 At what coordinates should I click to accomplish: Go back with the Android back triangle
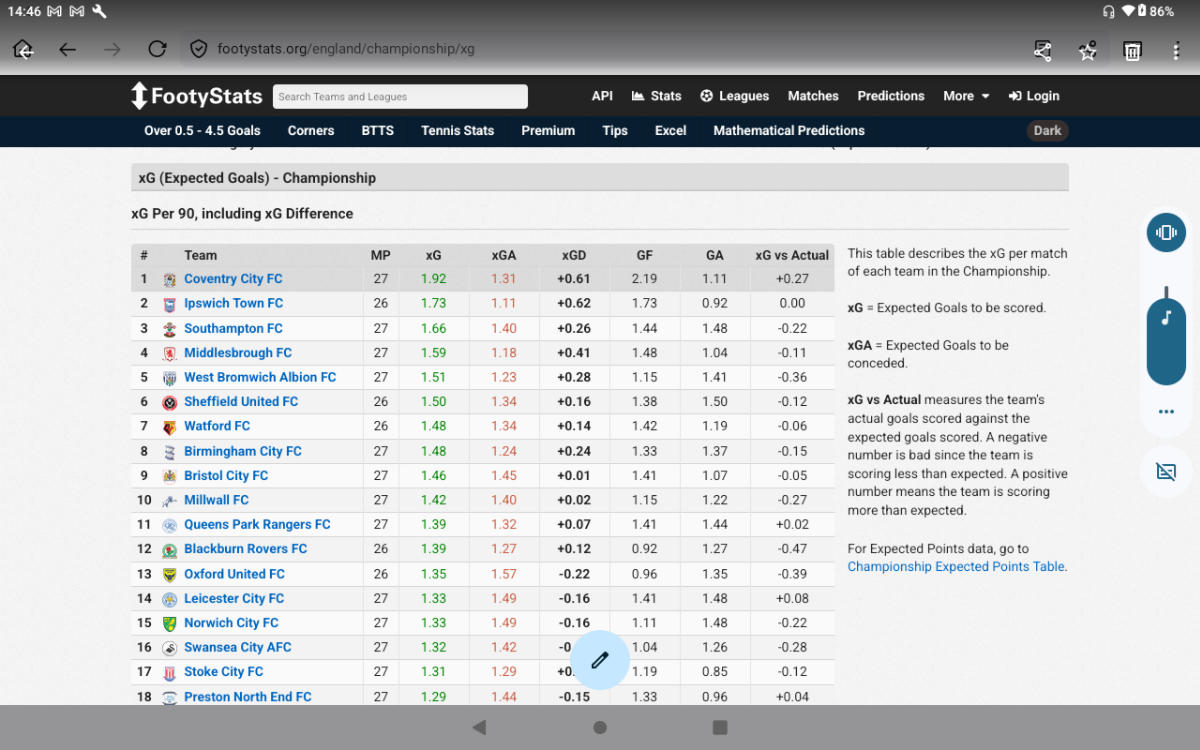(x=479, y=727)
